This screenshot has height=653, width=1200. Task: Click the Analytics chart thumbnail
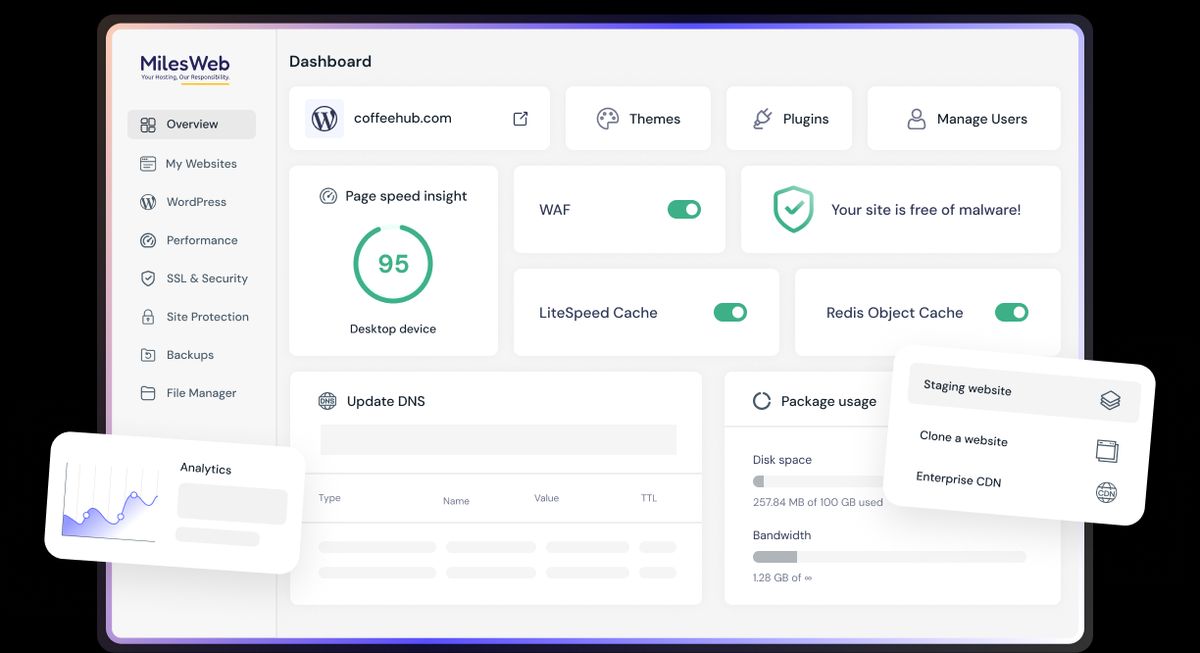click(110, 501)
